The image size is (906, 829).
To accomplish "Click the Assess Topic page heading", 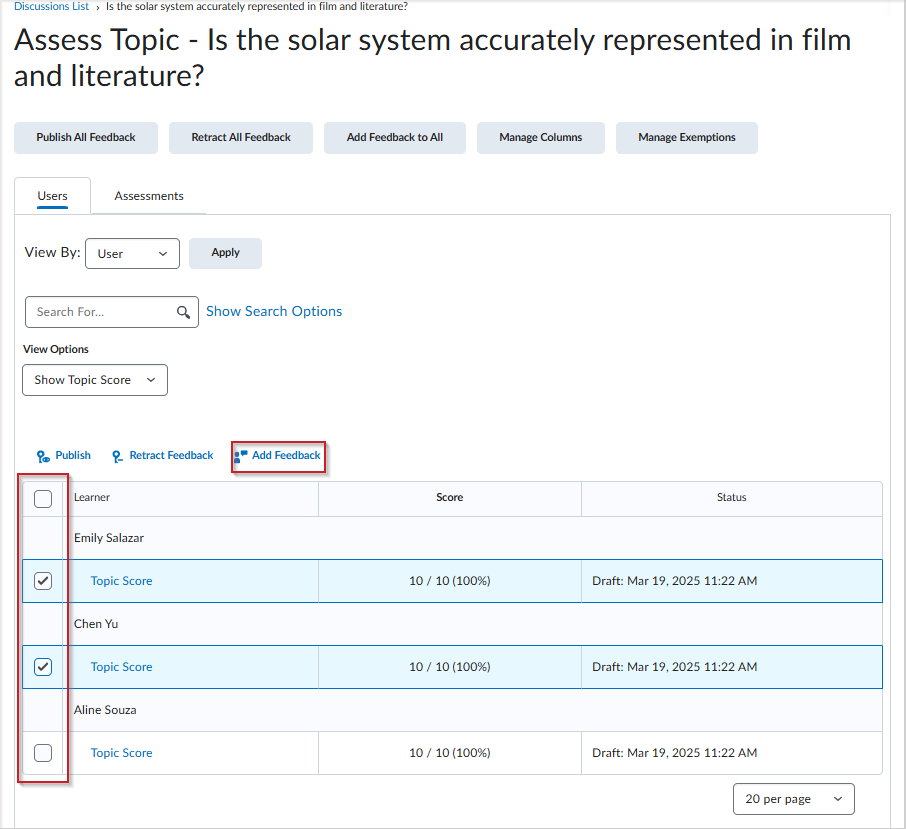I will tap(432, 58).
